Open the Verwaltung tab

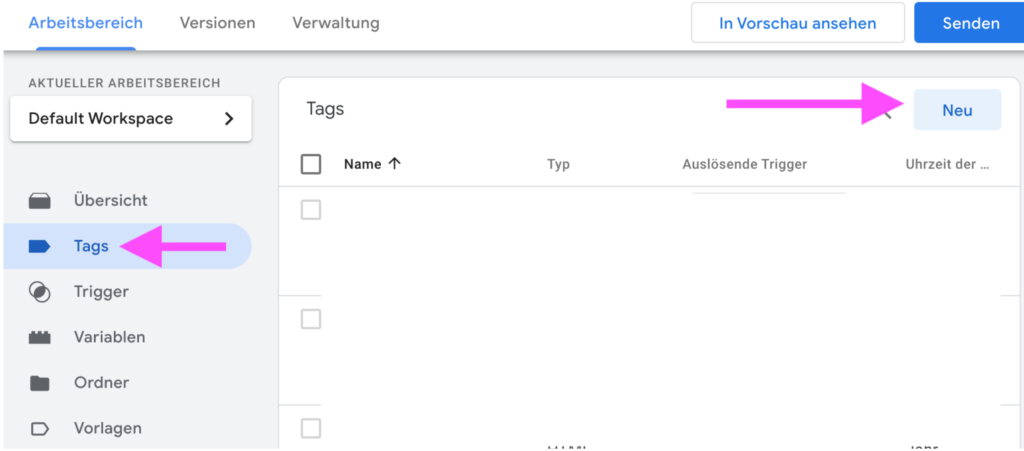(x=335, y=23)
